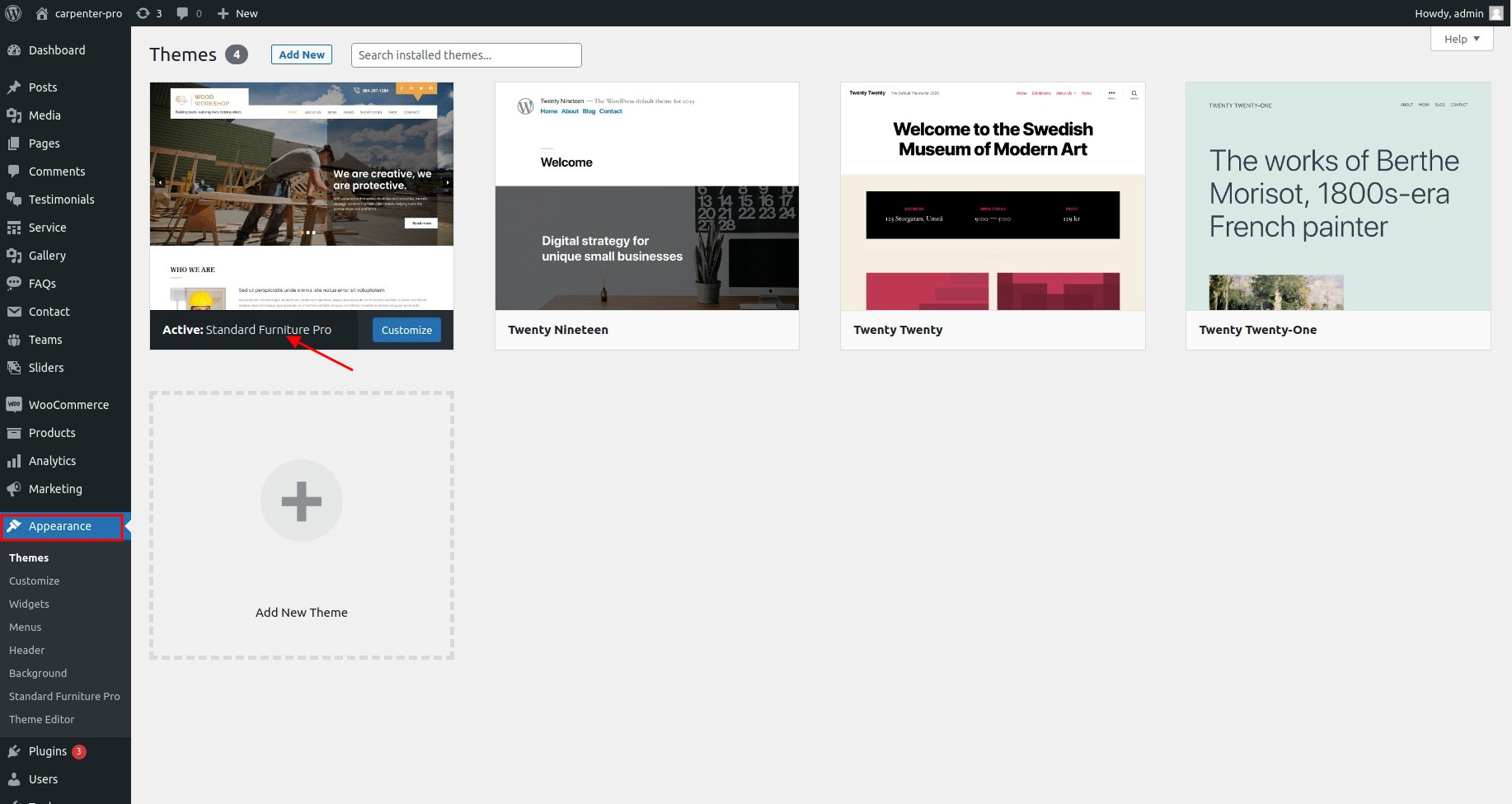
Task: Open Menus submenu item
Action: click(25, 628)
